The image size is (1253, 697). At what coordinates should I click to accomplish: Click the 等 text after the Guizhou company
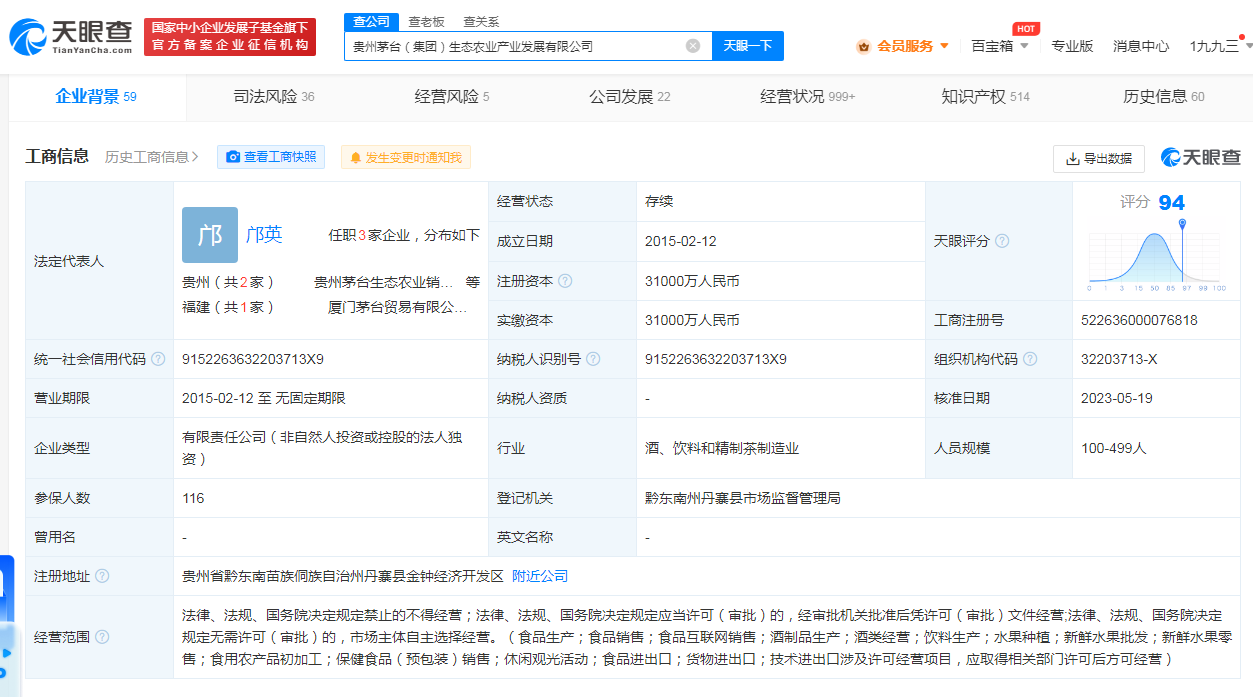point(473,282)
